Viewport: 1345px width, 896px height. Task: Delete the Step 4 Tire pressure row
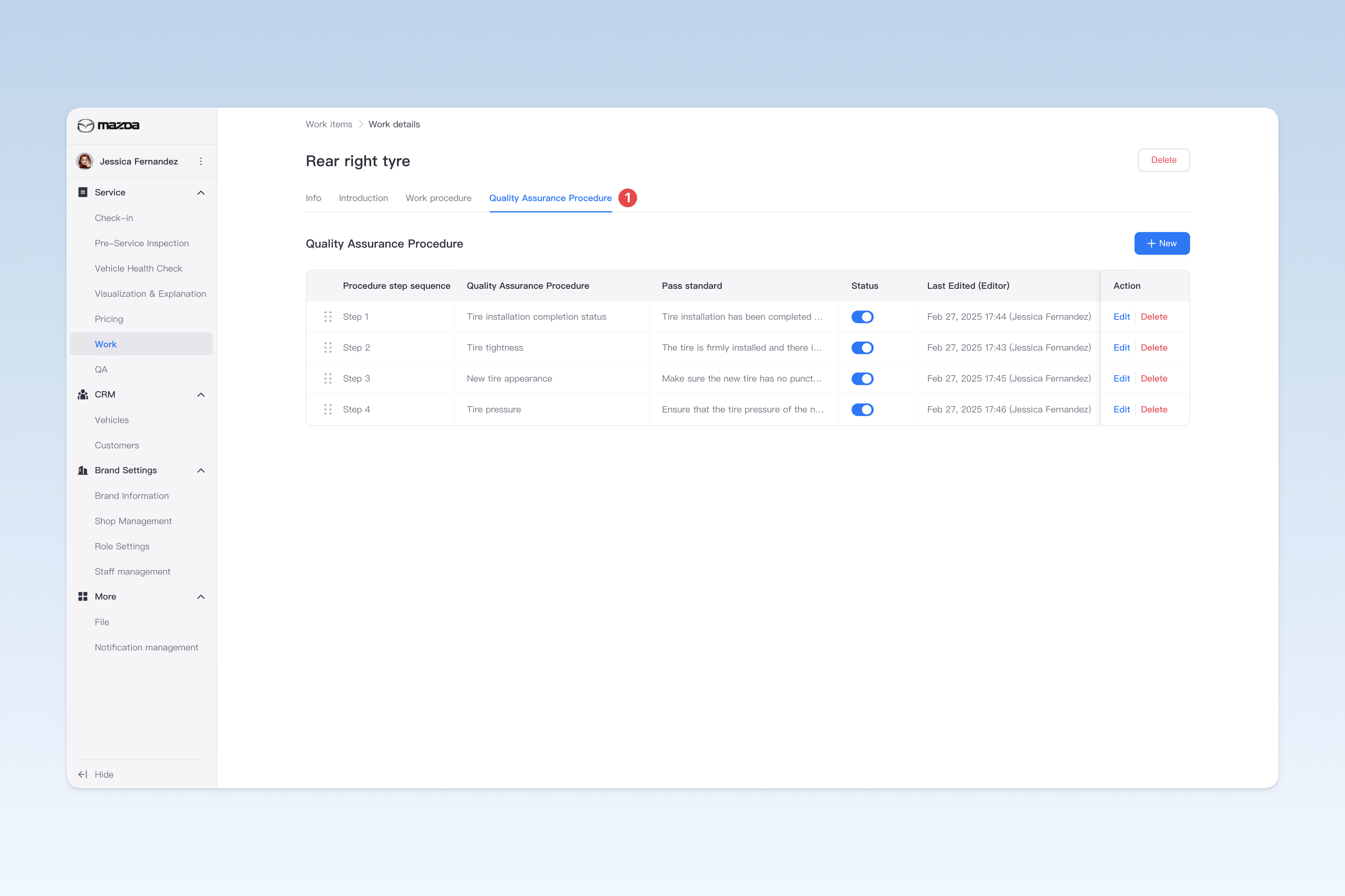coord(1154,409)
